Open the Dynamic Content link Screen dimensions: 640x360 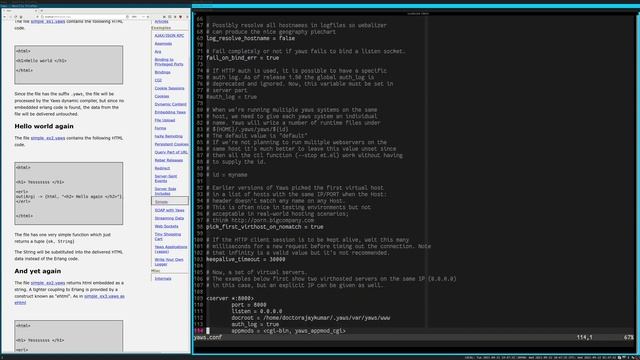[170, 104]
